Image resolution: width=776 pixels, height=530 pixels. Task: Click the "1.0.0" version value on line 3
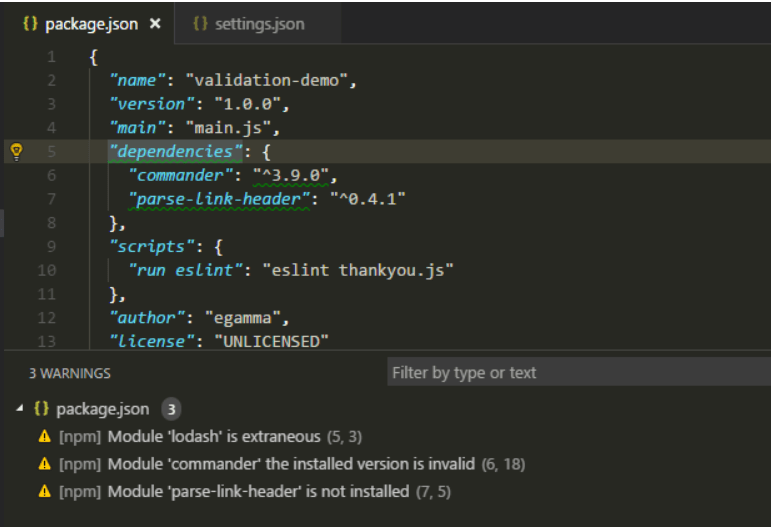pos(248,104)
